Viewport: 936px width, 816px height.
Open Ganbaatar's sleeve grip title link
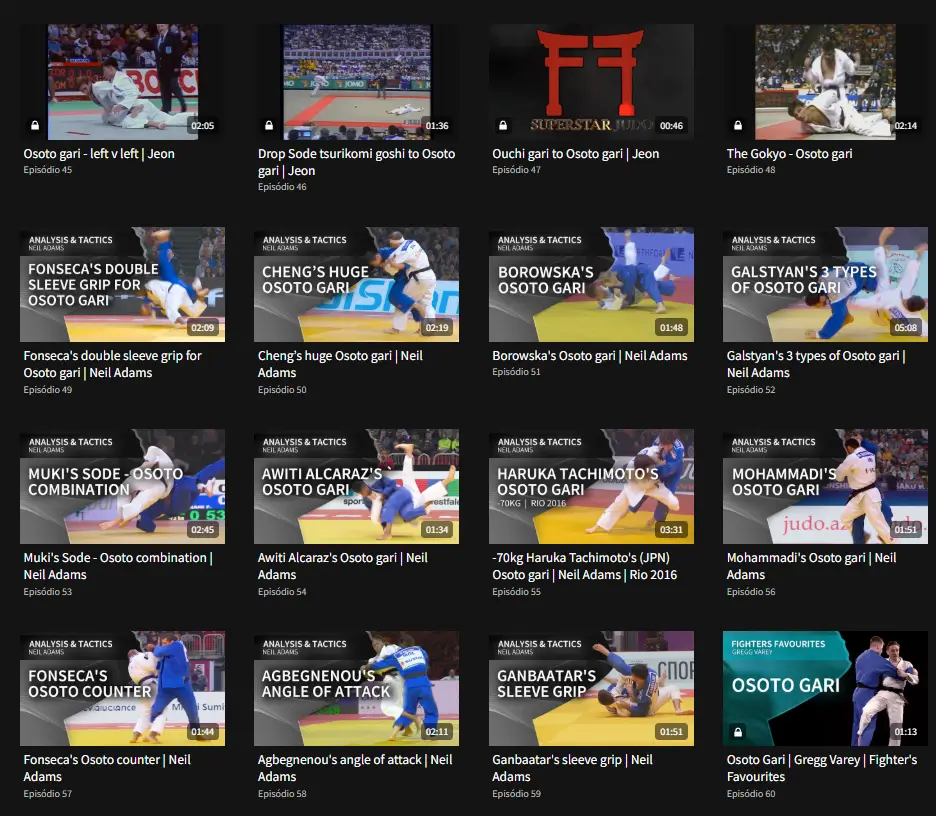pyautogui.click(x=572, y=768)
